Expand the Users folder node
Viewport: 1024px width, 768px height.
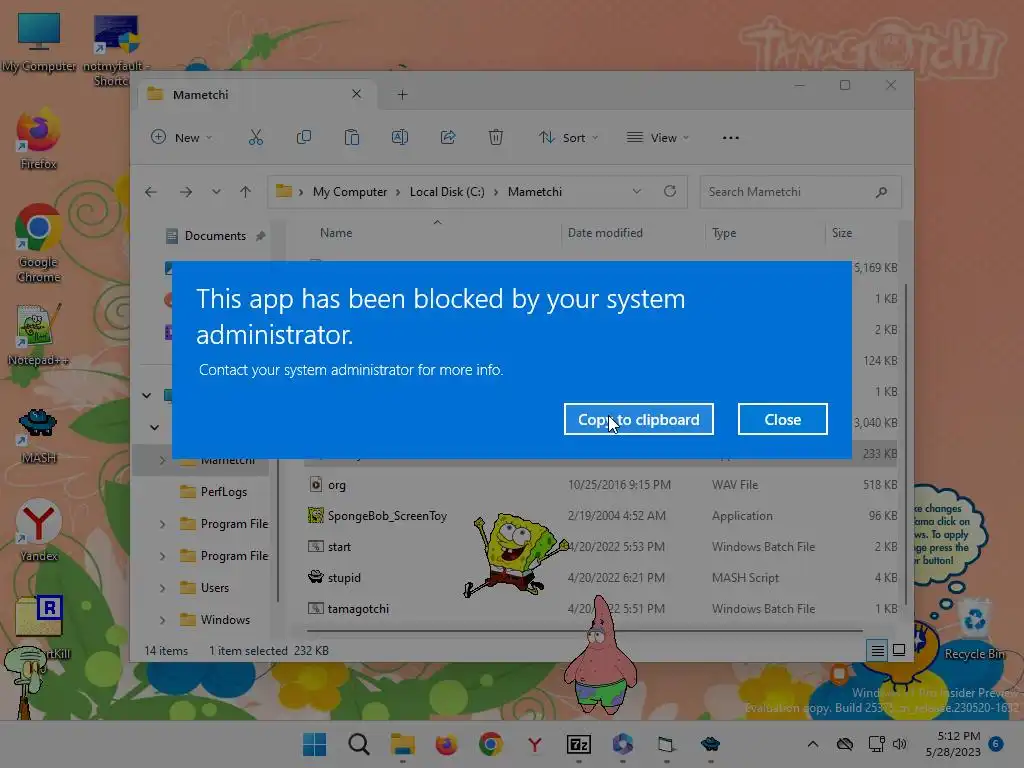pyautogui.click(x=162, y=588)
